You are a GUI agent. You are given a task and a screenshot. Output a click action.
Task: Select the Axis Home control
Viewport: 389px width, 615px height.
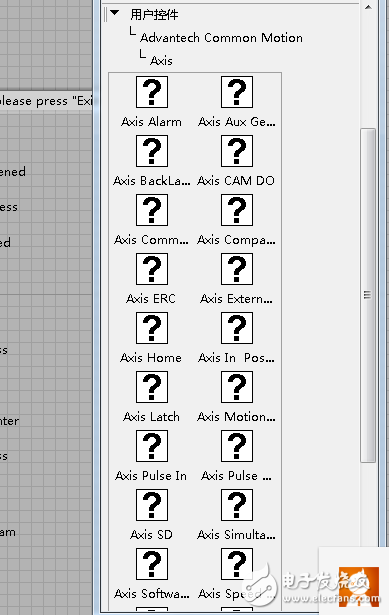[152, 328]
